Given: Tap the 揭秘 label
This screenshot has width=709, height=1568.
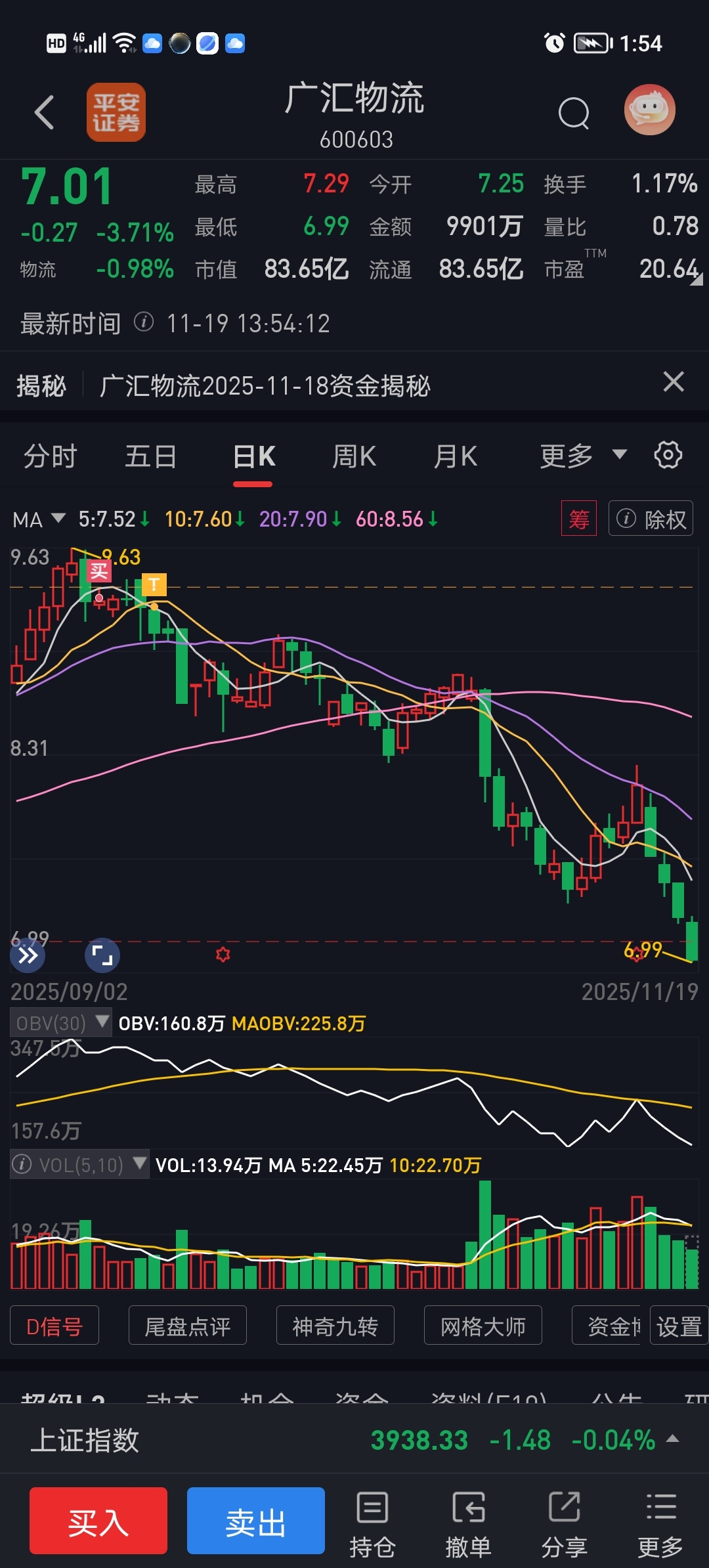Looking at the screenshot, I should 41,385.
